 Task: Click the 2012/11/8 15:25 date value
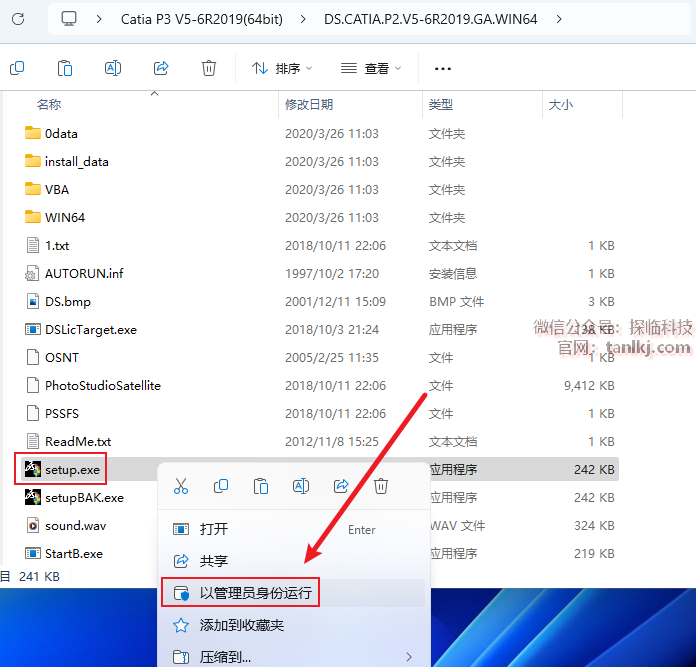(x=332, y=441)
